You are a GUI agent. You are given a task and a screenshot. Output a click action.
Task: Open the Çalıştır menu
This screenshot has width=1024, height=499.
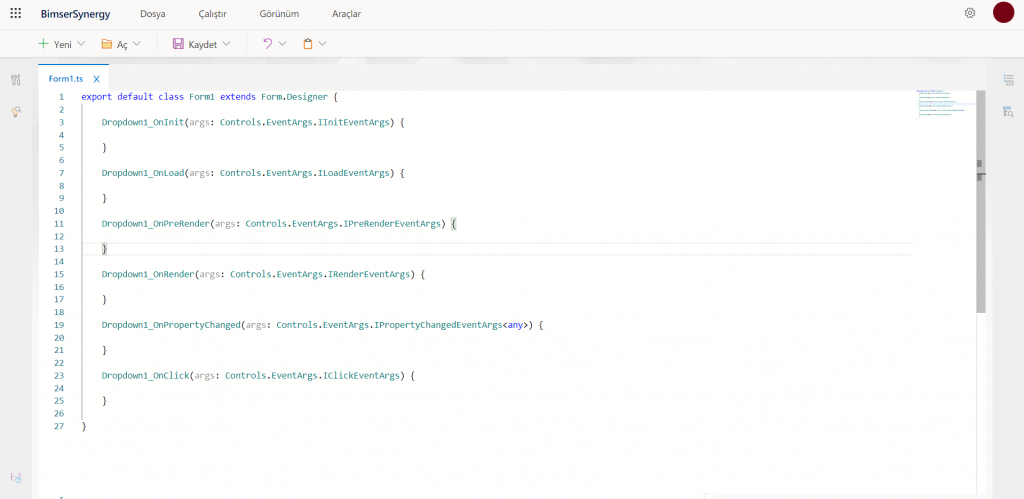(211, 14)
